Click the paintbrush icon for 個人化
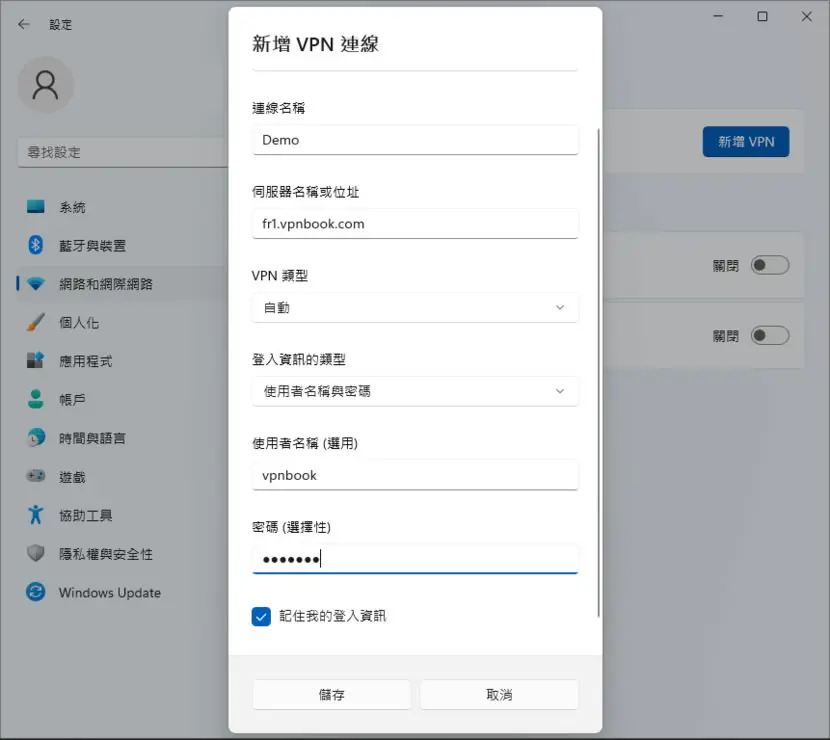The width and height of the screenshot is (830, 740). tap(35, 322)
